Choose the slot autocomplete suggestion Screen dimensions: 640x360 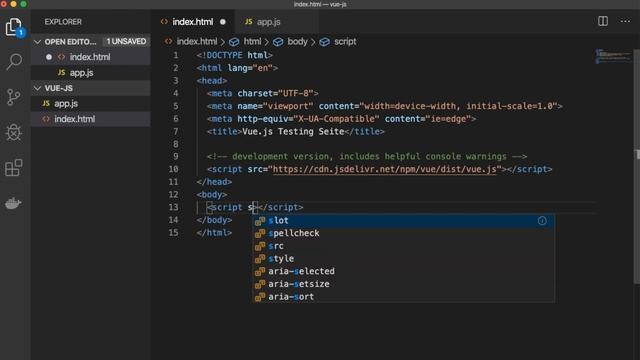pos(403,221)
